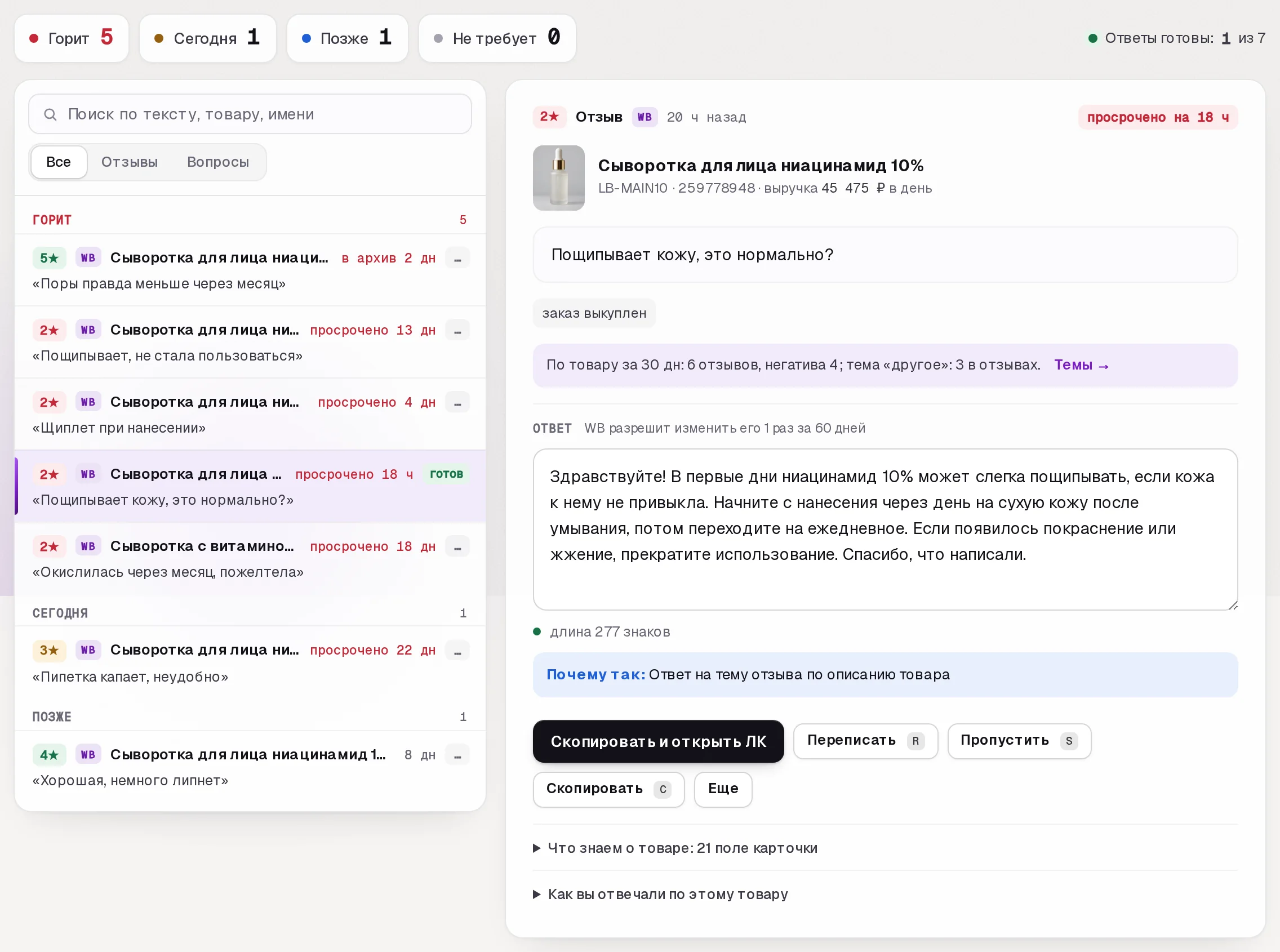The width and height of the screenshot is (1280, 952).
Task: Select the «Окислилась через месяц, пожелтела» review
Action: point(250,558)
